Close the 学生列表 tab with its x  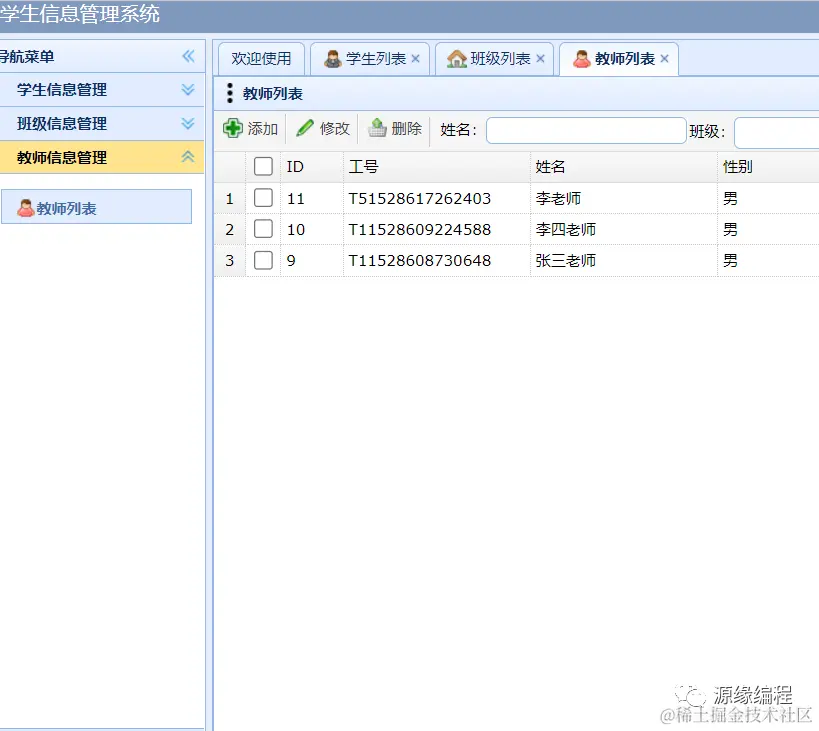coord(415,58)
